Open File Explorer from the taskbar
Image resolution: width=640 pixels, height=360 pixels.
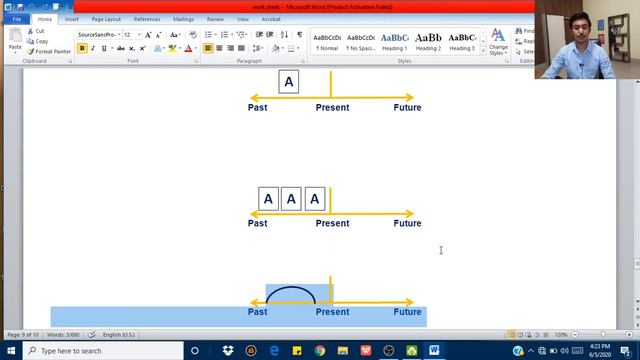[343, 351]
